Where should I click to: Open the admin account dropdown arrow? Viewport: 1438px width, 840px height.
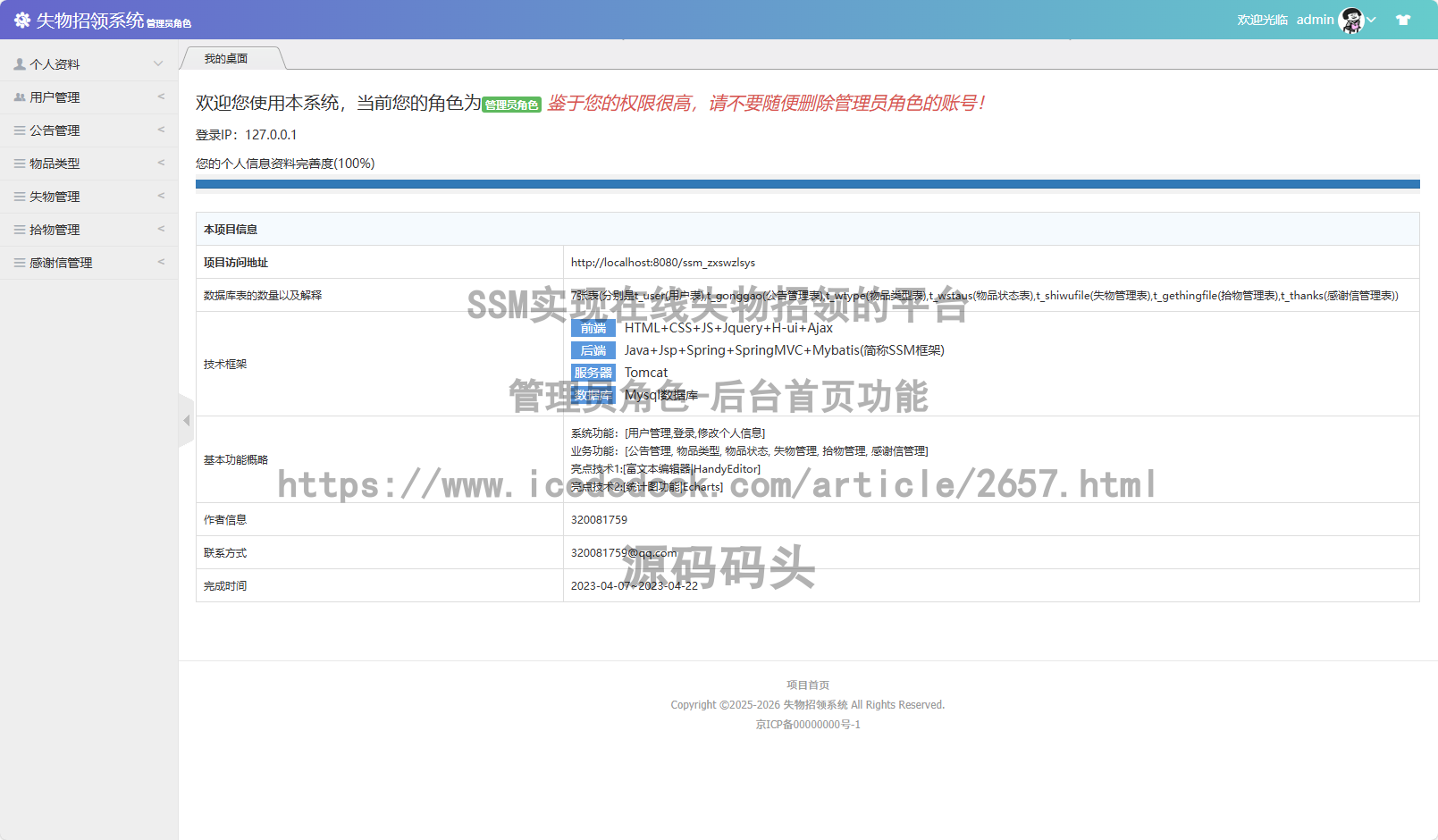click(x=1371, y=20)
